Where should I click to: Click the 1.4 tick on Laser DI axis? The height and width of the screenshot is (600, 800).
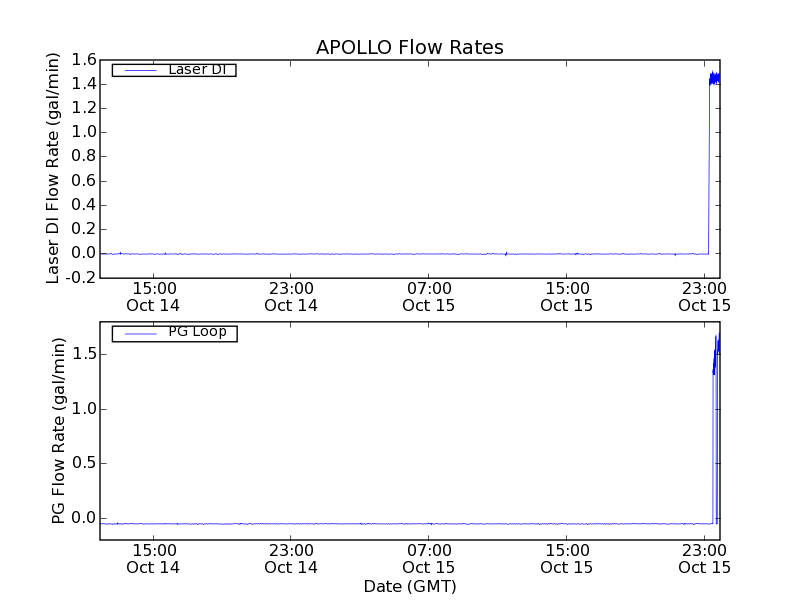(84, 84)
